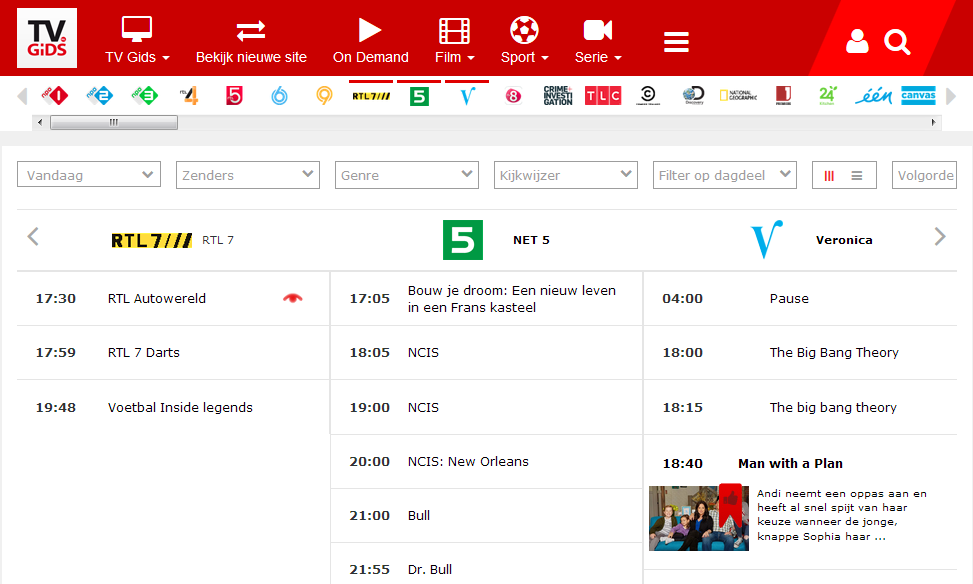Open Bouw je droom program
The width and height of the screenshot is (973, 584).
click(512, 299)
